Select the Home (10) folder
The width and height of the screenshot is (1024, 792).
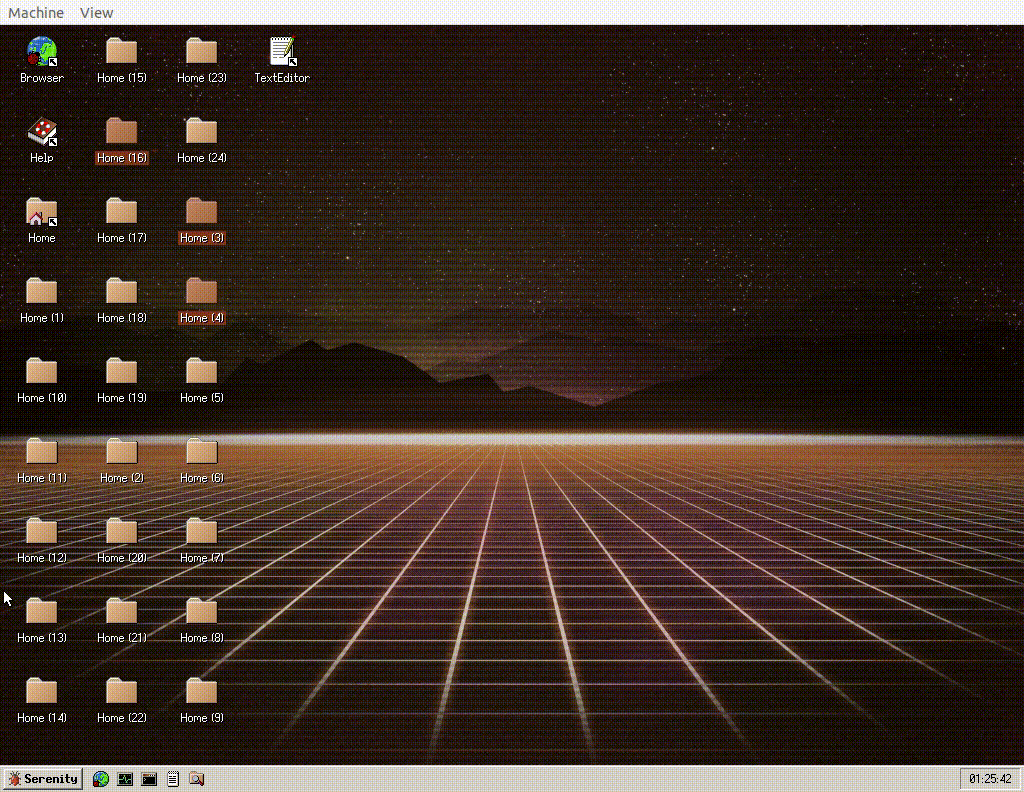41,373
